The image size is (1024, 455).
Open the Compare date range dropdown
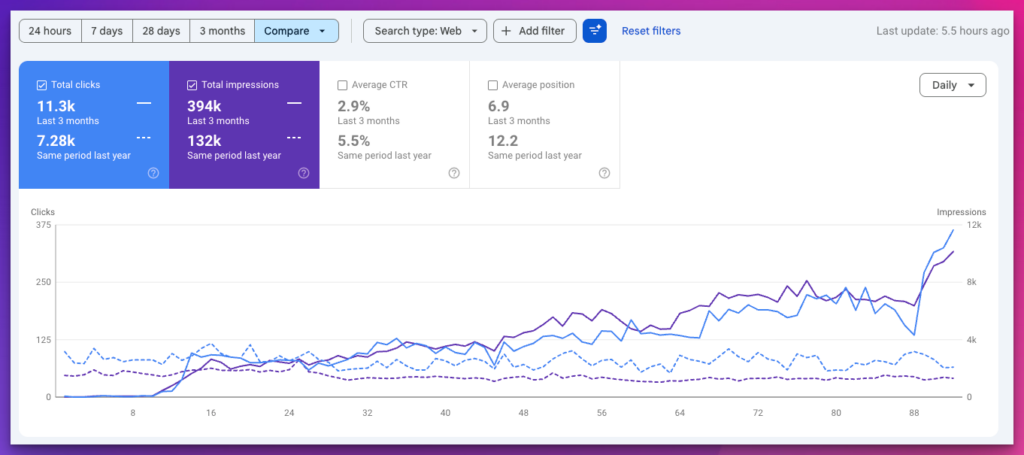pyautogui.click(x=296, y=31)
